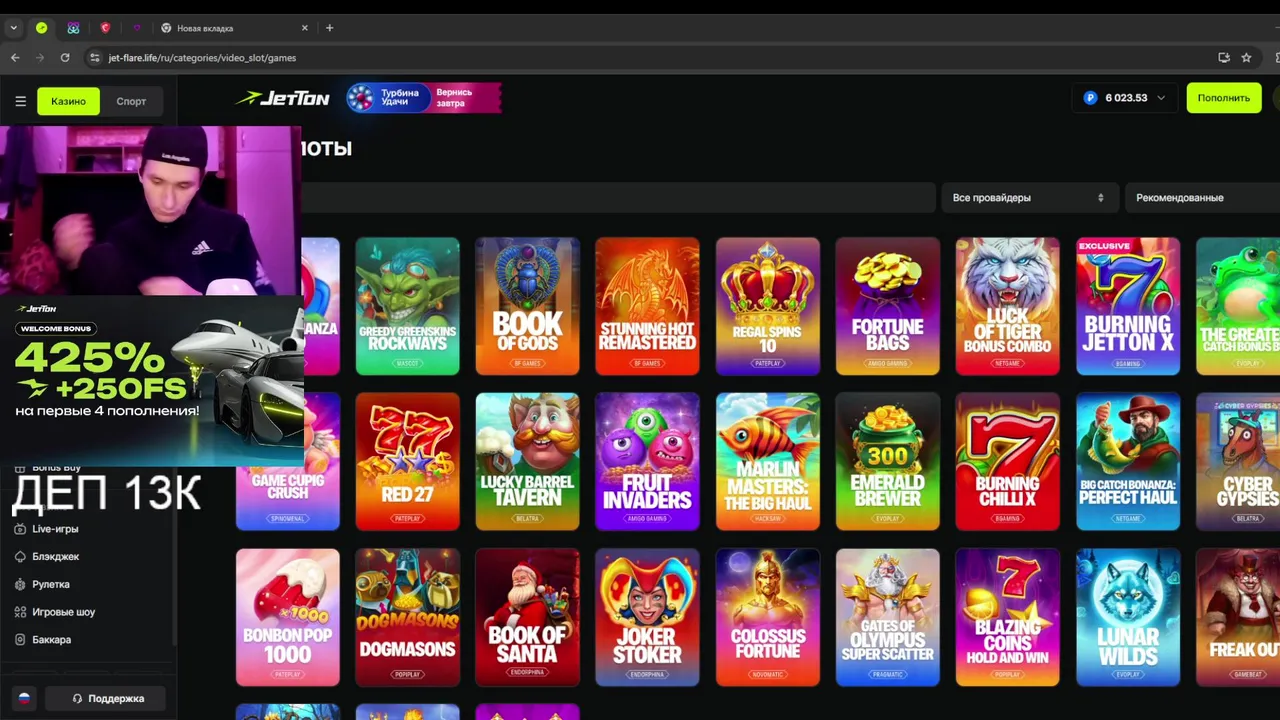The image size is (1280, 720).
Task: Switch to the red shield pinned tab
Action: pos(105,28)
